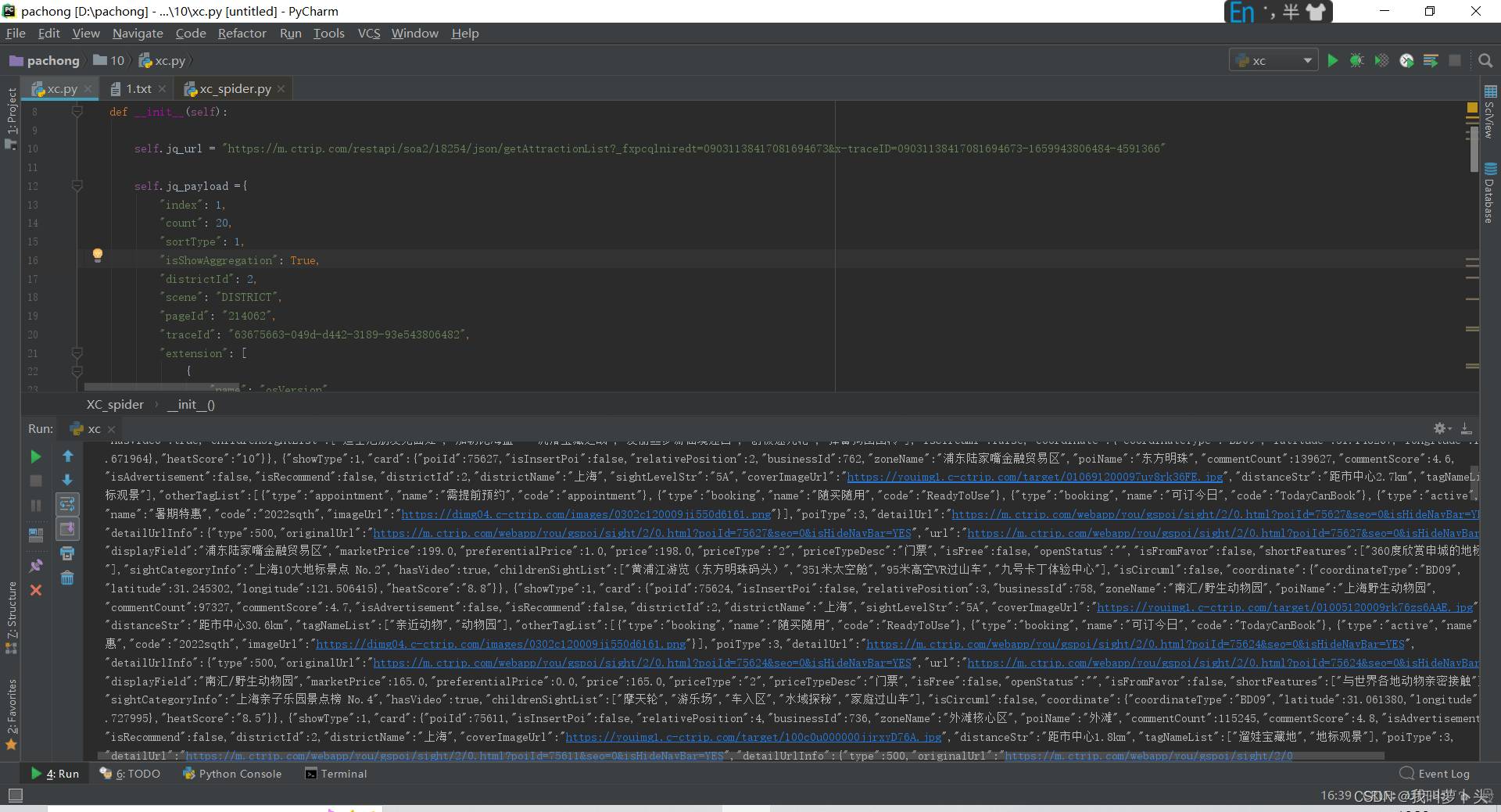Viewport: 1501px width, 812px height.
Task: Close the xc tab in Run panel
Action: tap(111, 429)
